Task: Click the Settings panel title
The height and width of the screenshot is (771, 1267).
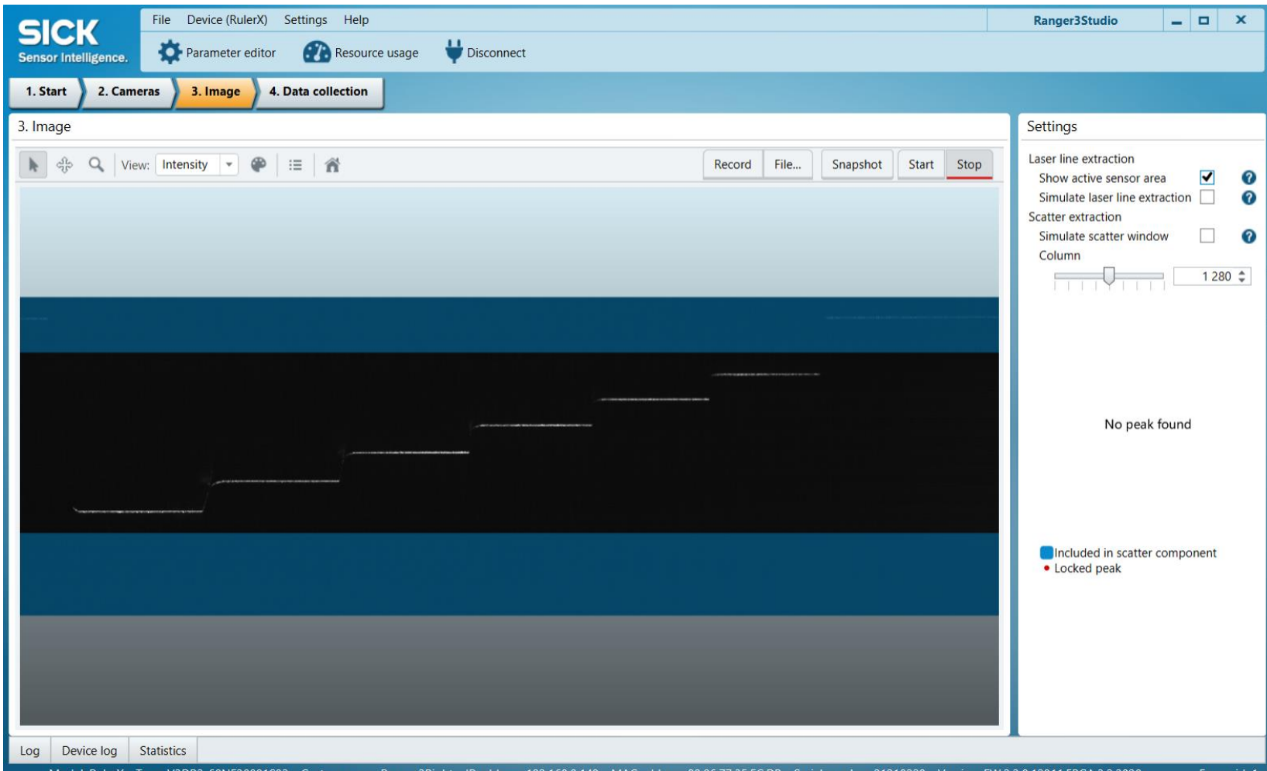Action: [1052, 127]
